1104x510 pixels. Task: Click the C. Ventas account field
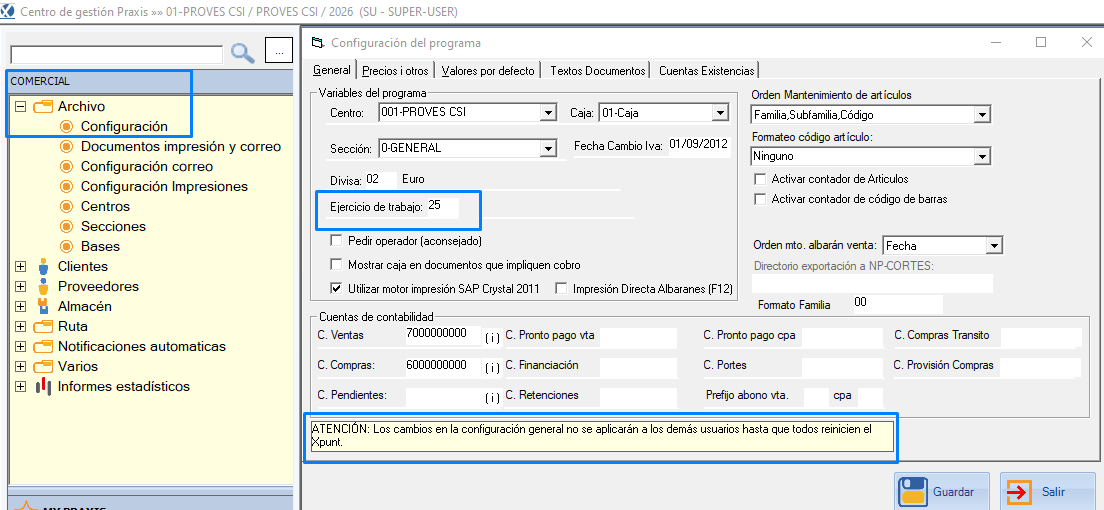(443, 335)
